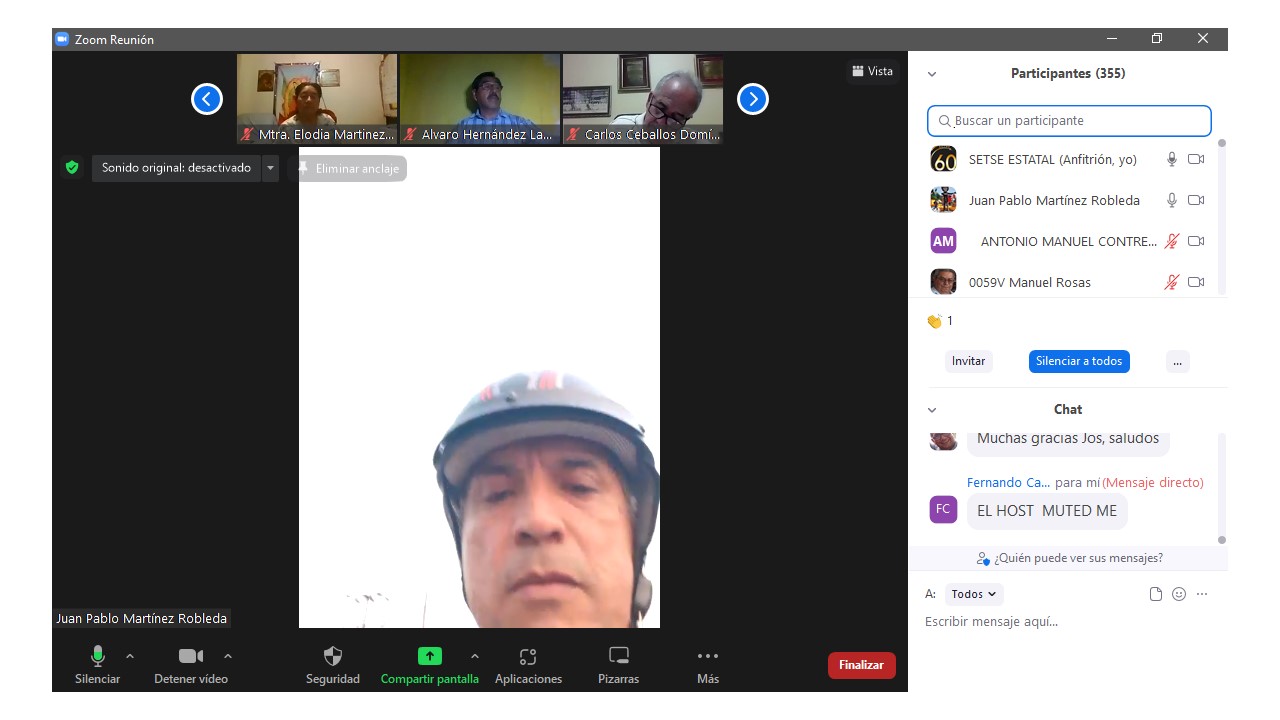The width and height of the screenshot is (1280, 720).
Task: Open ¿Quién puede ver sus mensajes? link
Action: (x=1069, y=558)
